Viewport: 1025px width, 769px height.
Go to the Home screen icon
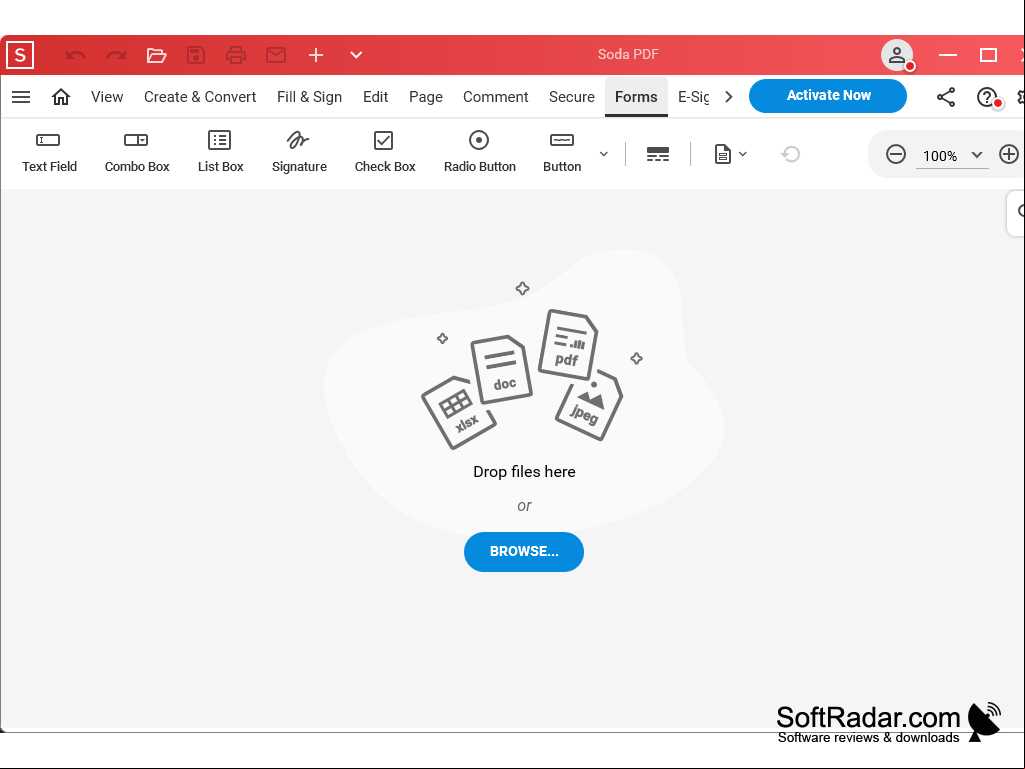[x=61, y=97]
